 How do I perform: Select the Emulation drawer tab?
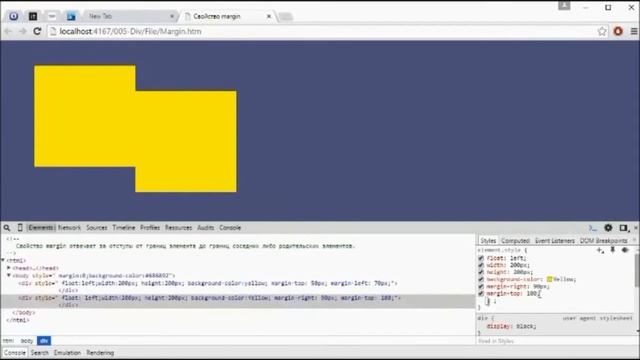[x=67, y=353]
